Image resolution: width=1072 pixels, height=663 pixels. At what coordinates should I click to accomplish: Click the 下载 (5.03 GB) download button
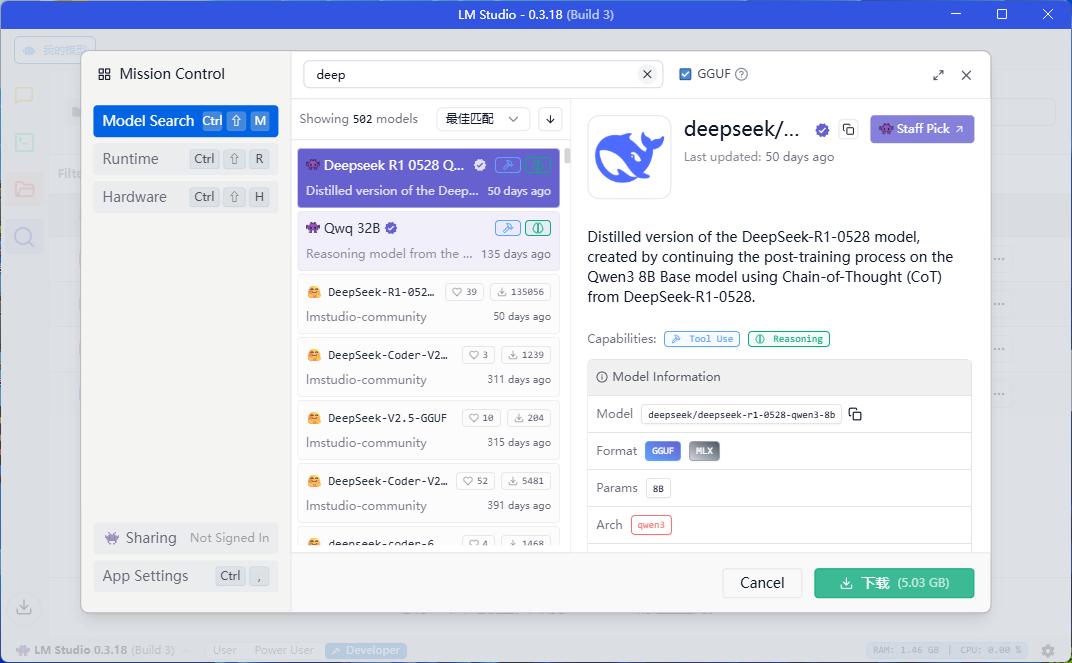point(894,583)
